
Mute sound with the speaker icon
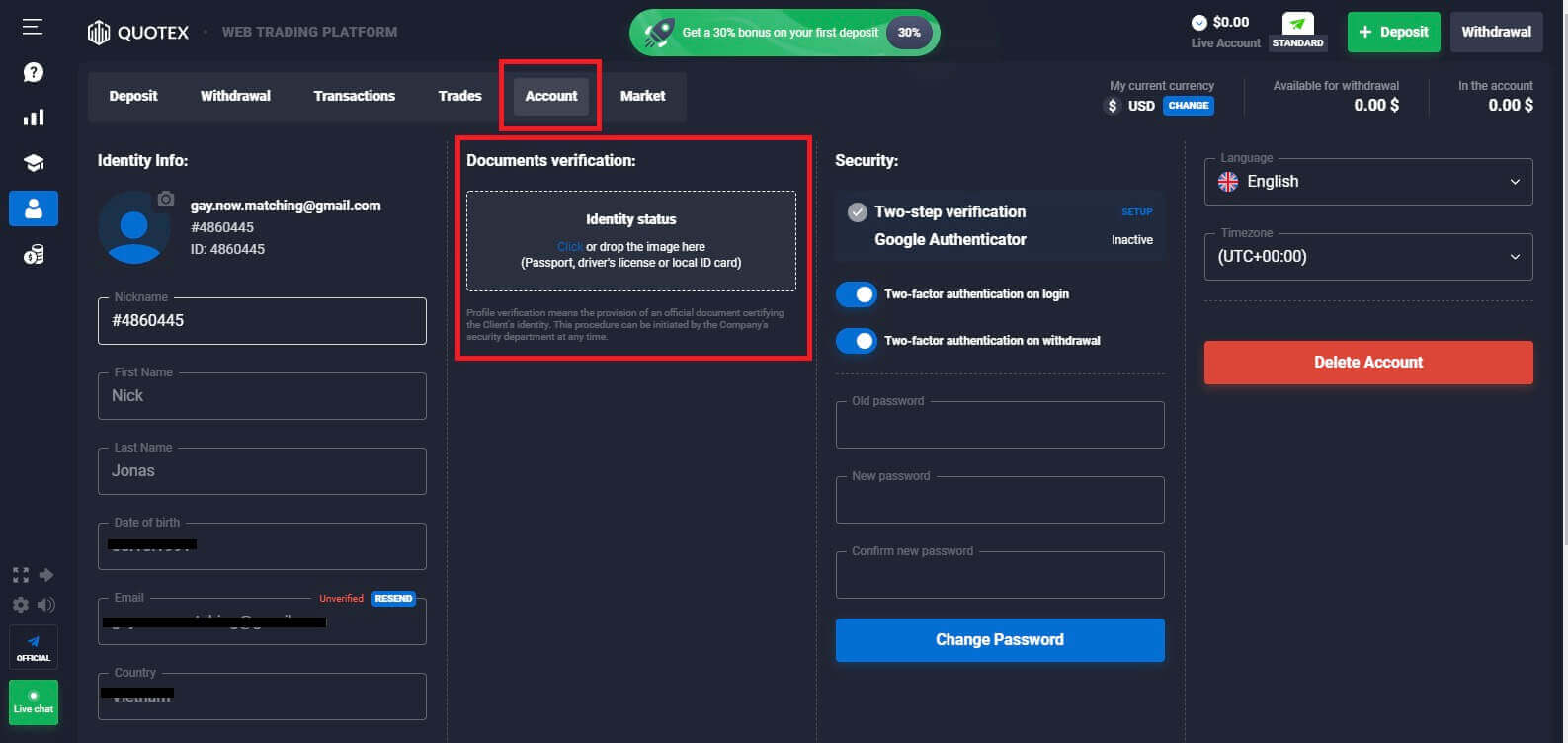pos(45,604)
